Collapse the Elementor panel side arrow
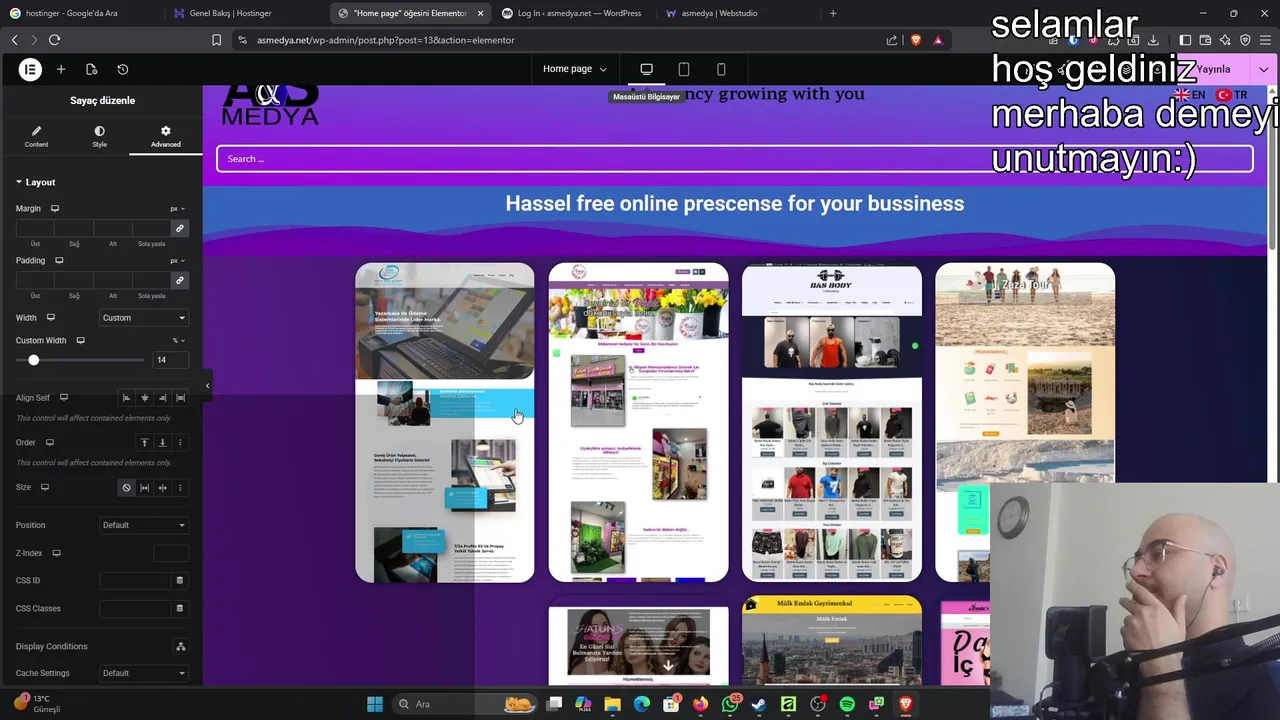Viewport: 1280px width, 720px height. click(x=207, y=385)
